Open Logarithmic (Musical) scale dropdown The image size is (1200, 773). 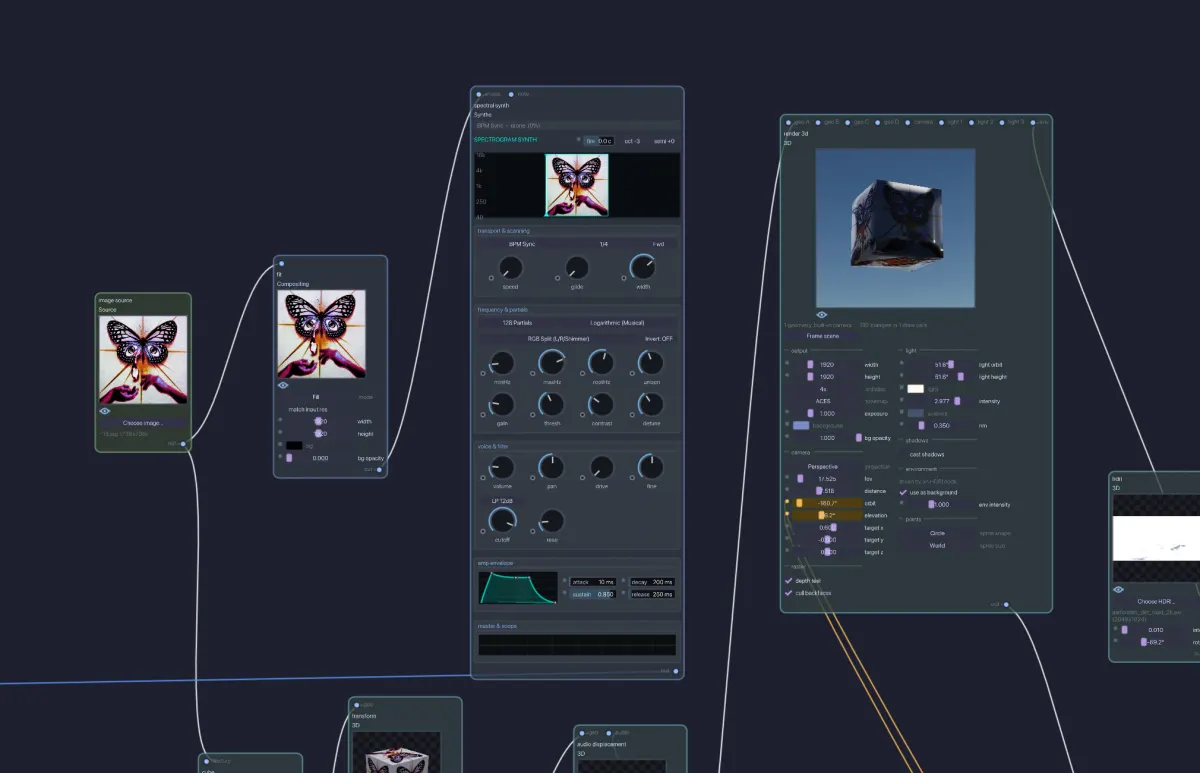[x=617, y=323]
